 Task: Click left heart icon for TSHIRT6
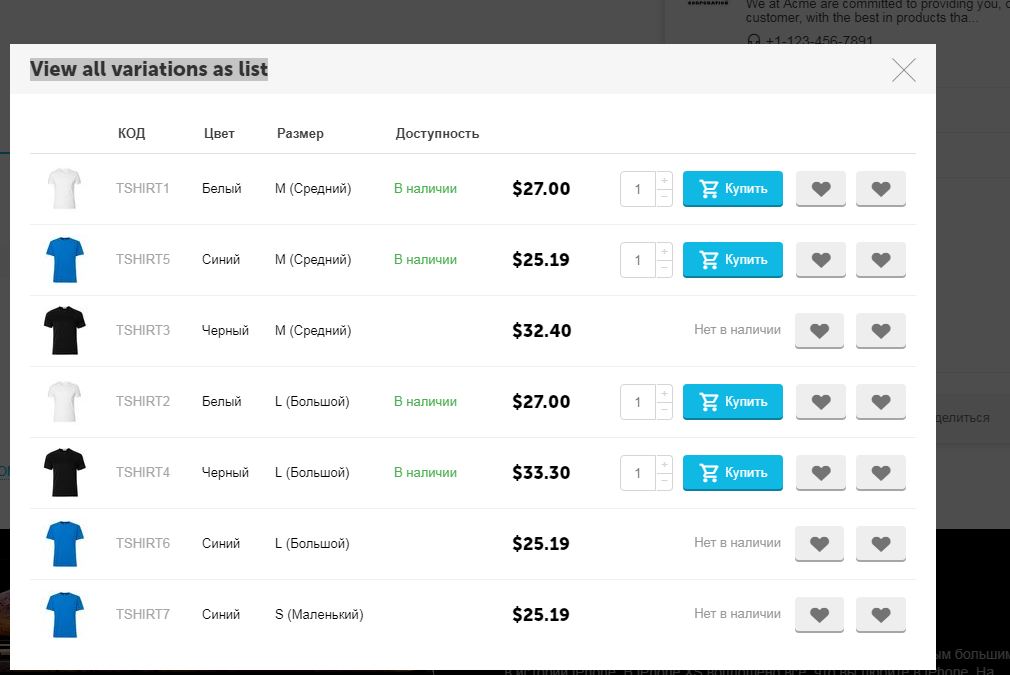[x=819, y=544]
